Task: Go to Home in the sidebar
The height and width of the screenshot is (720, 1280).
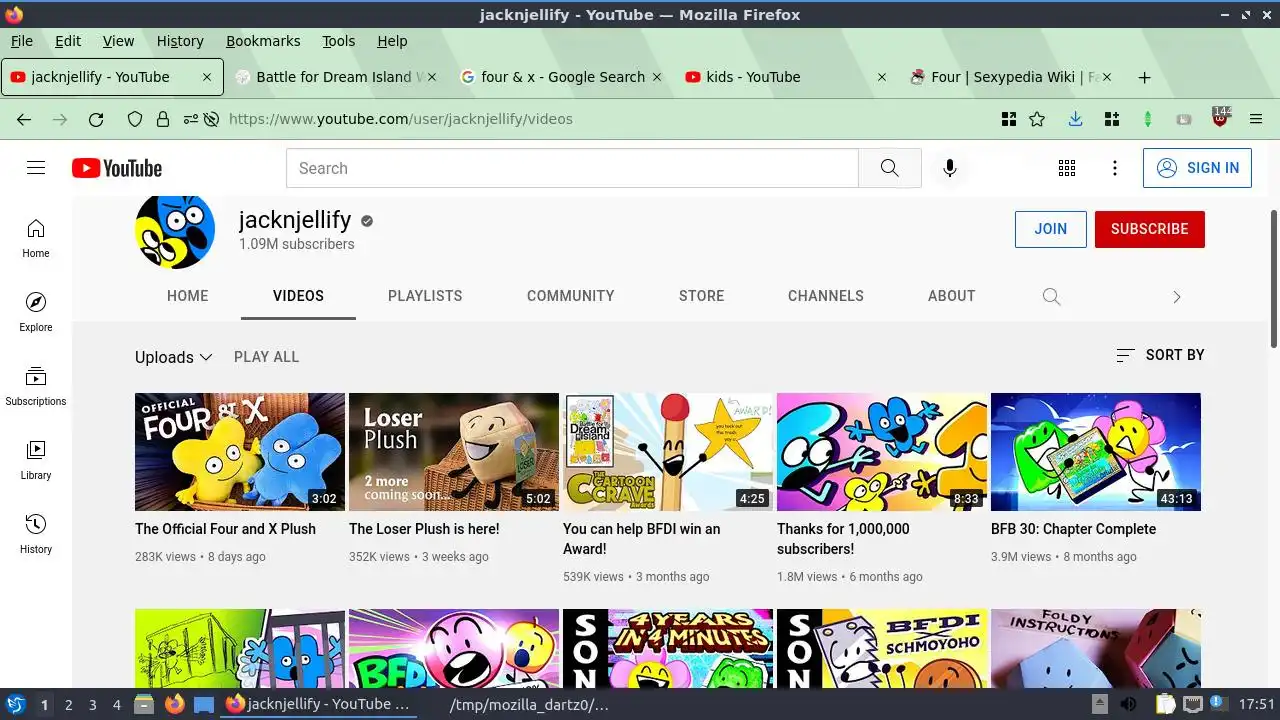Action: coord(36,238)
